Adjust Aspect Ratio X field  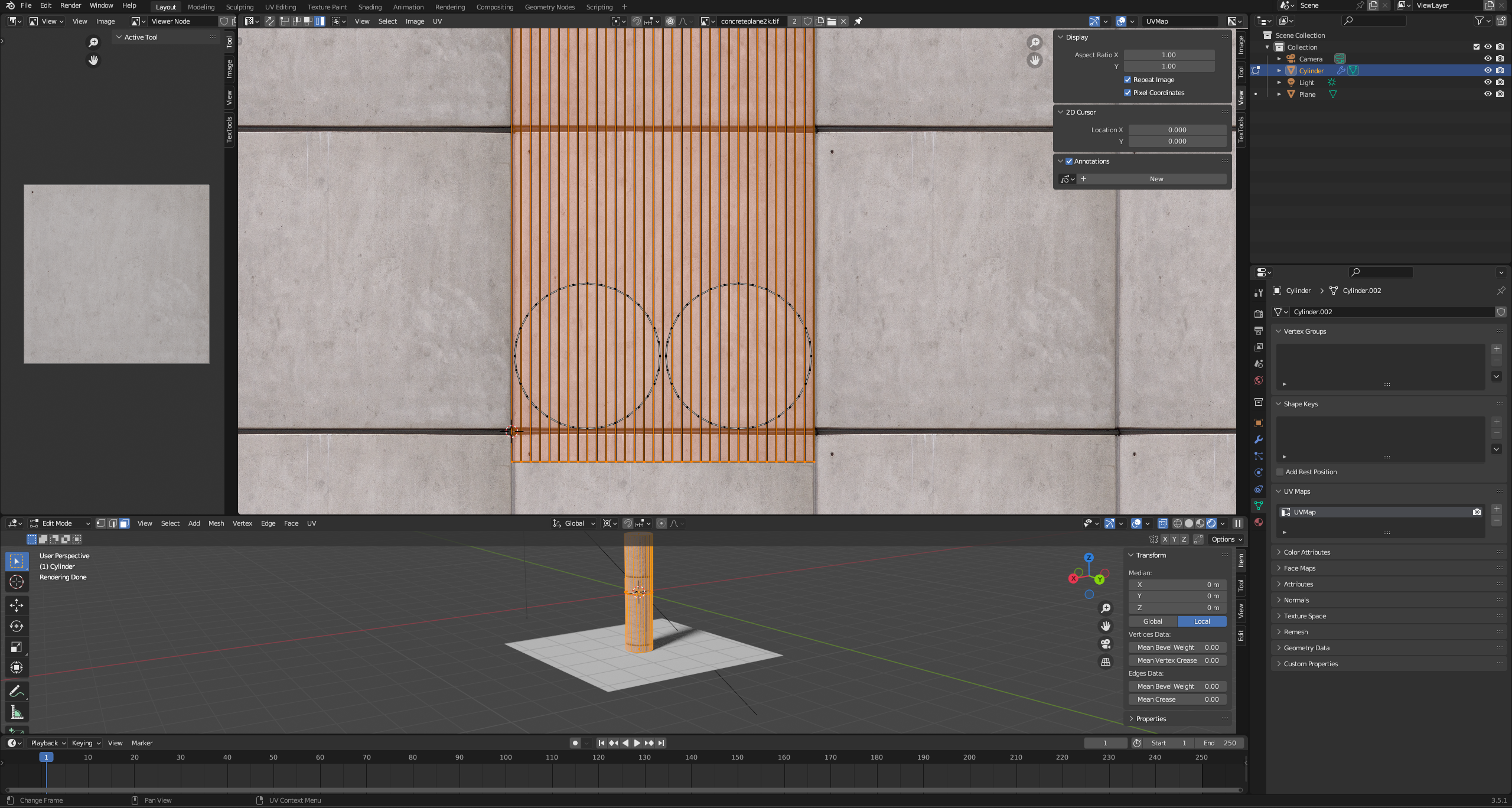[1169, 55]
